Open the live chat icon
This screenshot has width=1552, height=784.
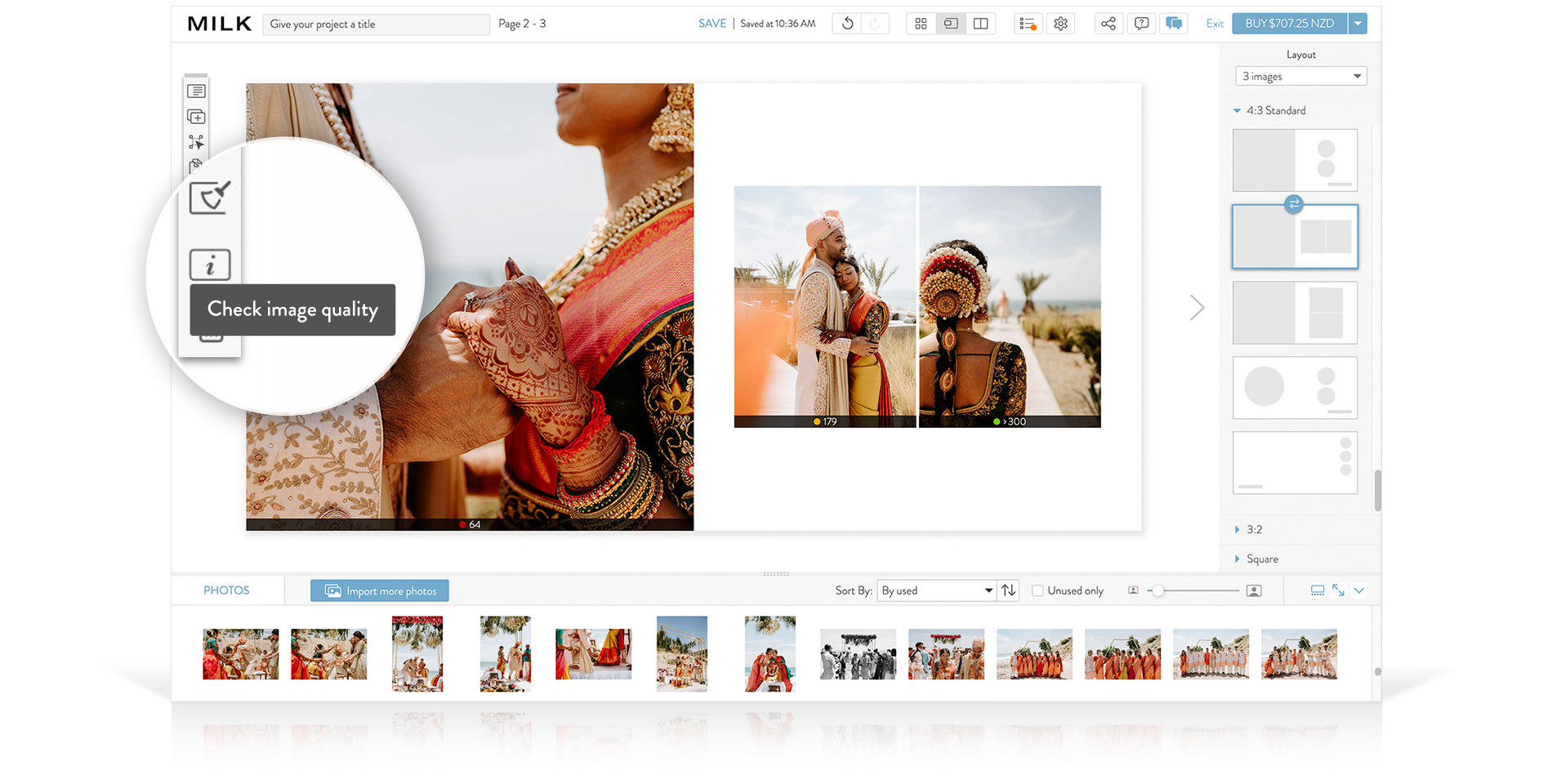coord(1174,24)
